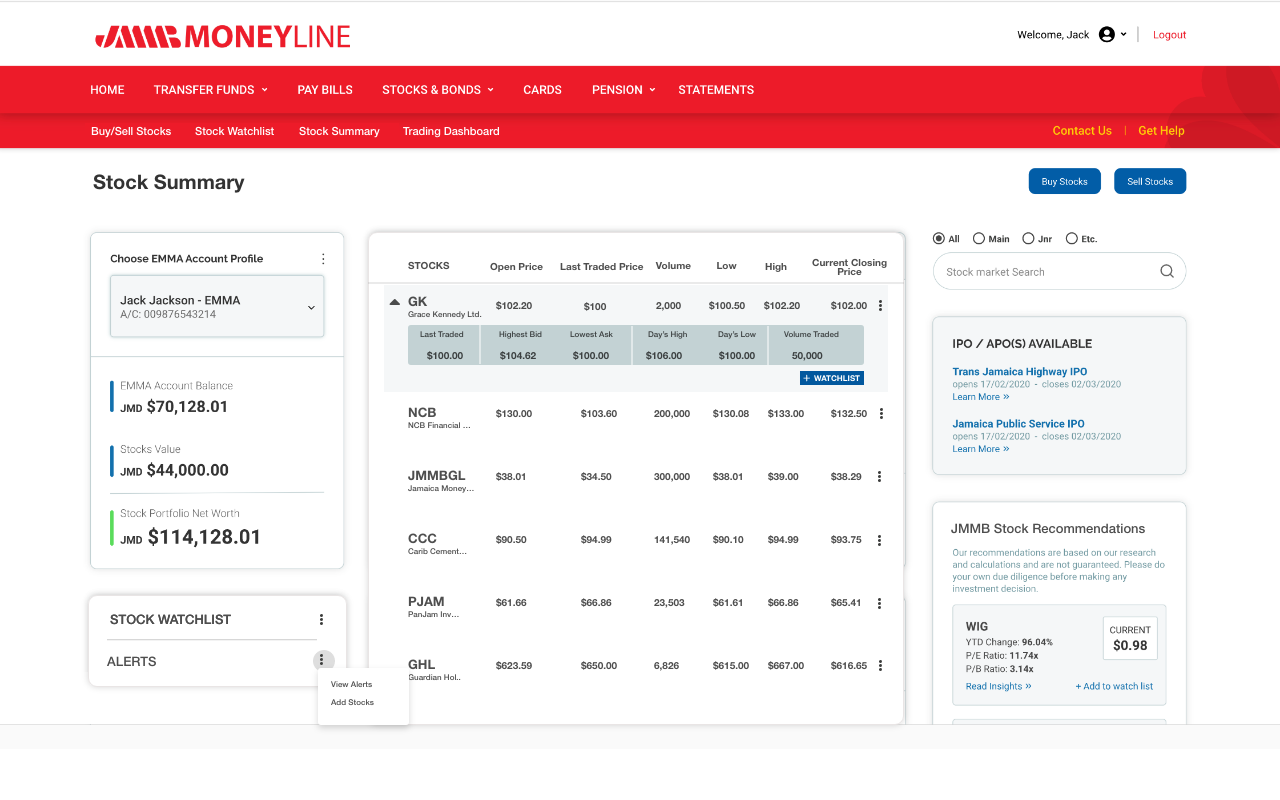Click Learn More under Jamaica Public Service IPO

tap(980, 449)
